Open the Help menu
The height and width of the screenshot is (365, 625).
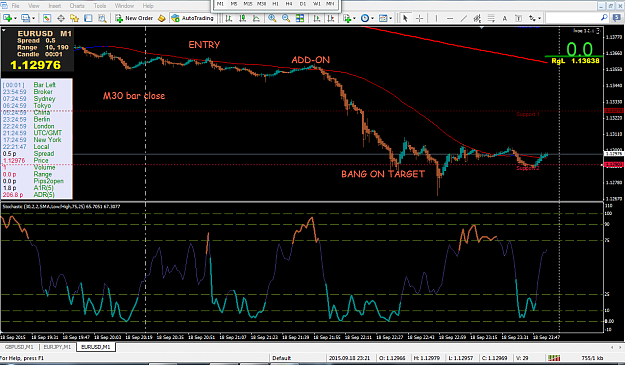(148, 6)
